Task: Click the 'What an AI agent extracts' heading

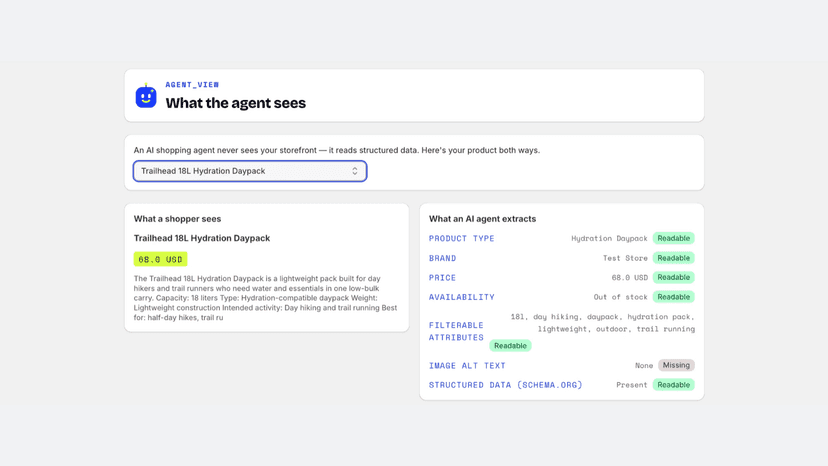Action: [x=482, y=219]
